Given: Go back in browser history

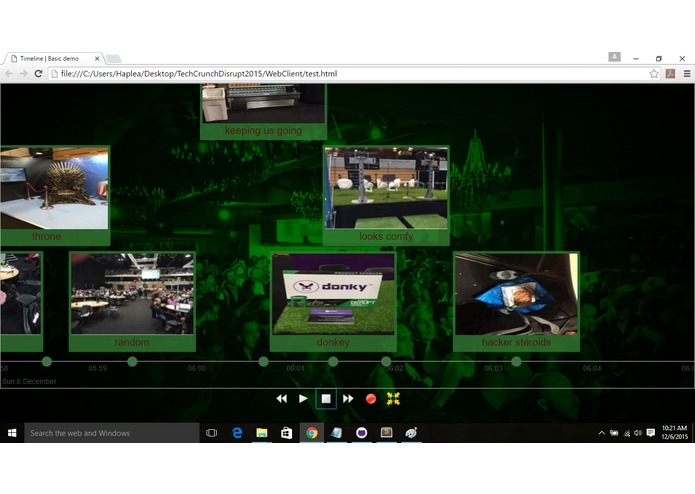Looking at the screenshot, I should pyautogui.click(x=9, y=74).
